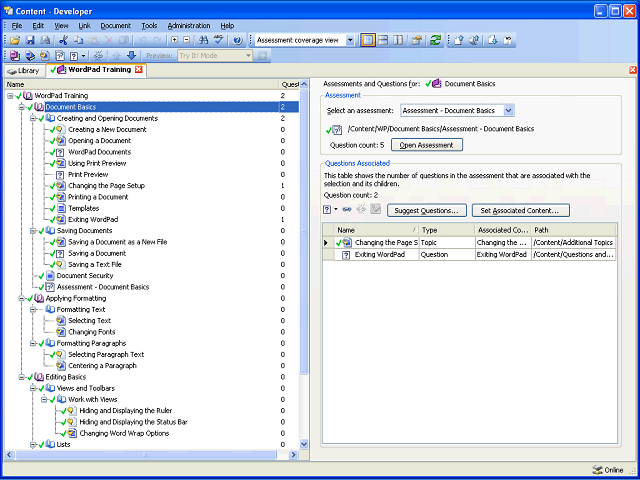Run the ABC spell check icon
Screen dimensions: 640x480
point(219,40)
